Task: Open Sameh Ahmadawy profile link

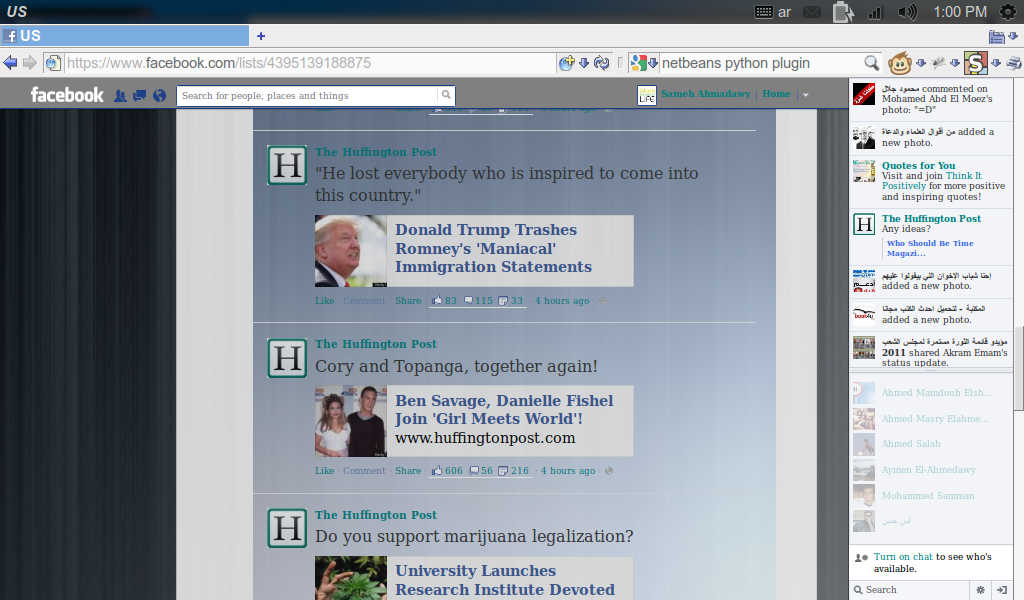Action: point(705,94)
